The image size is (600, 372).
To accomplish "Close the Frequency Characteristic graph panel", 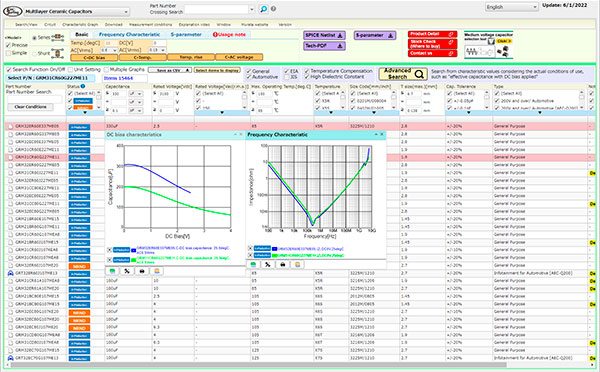I will click(382, 134).
